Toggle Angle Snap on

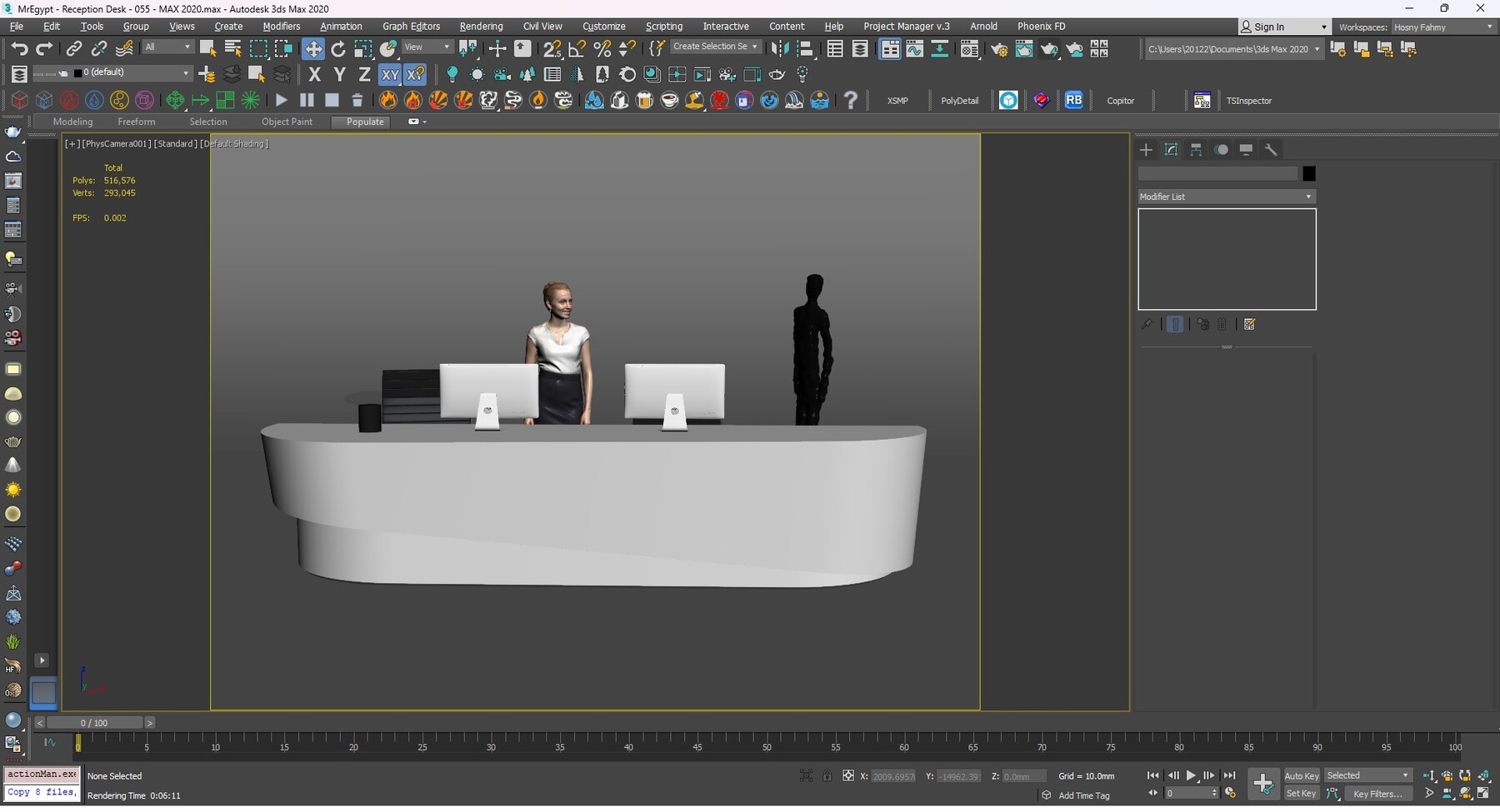click(x=577, y=48)
